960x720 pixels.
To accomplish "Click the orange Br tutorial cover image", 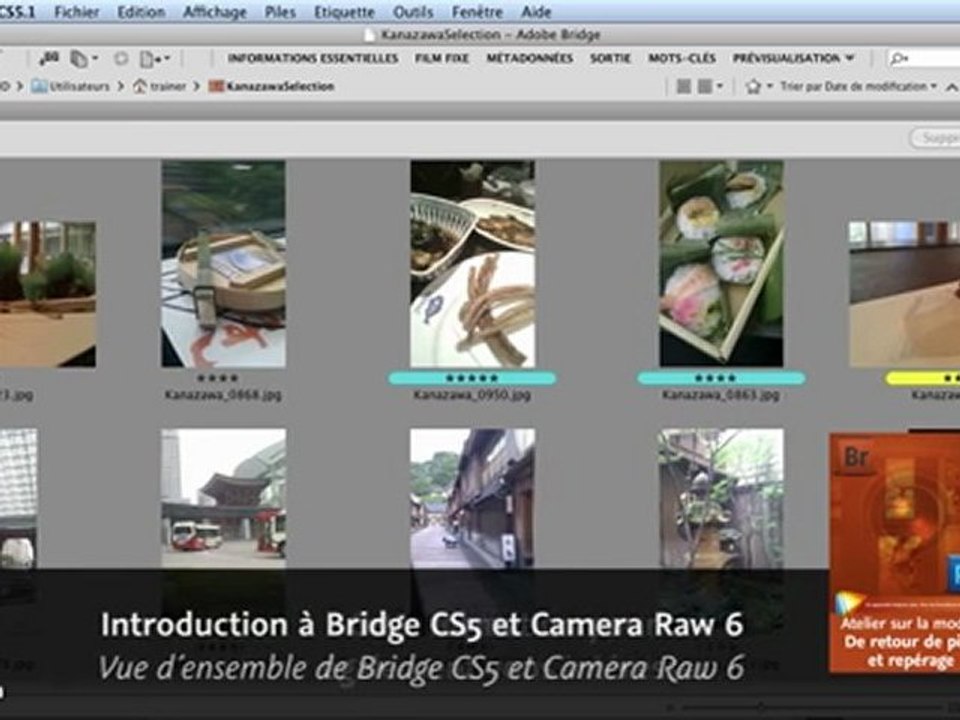I will point(894,553).
